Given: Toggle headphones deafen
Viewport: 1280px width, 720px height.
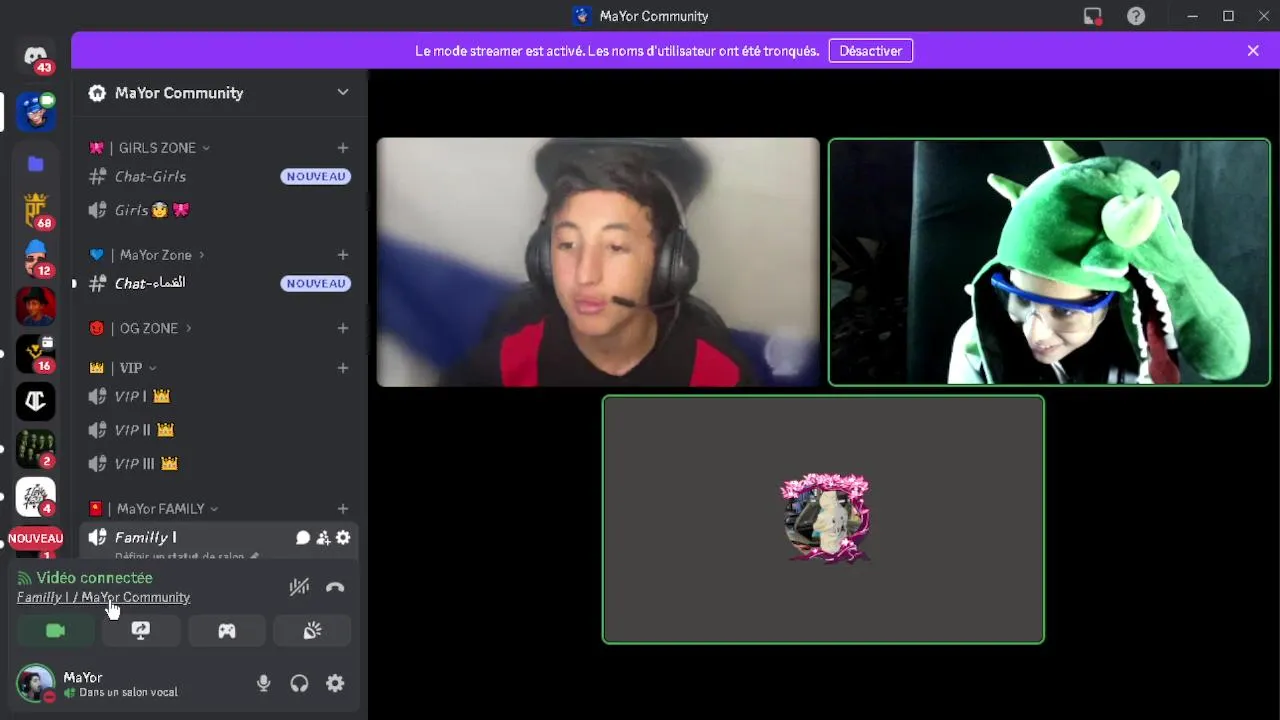Looking at the screenshot, I should pyautogui.click(x=299, y=684).
